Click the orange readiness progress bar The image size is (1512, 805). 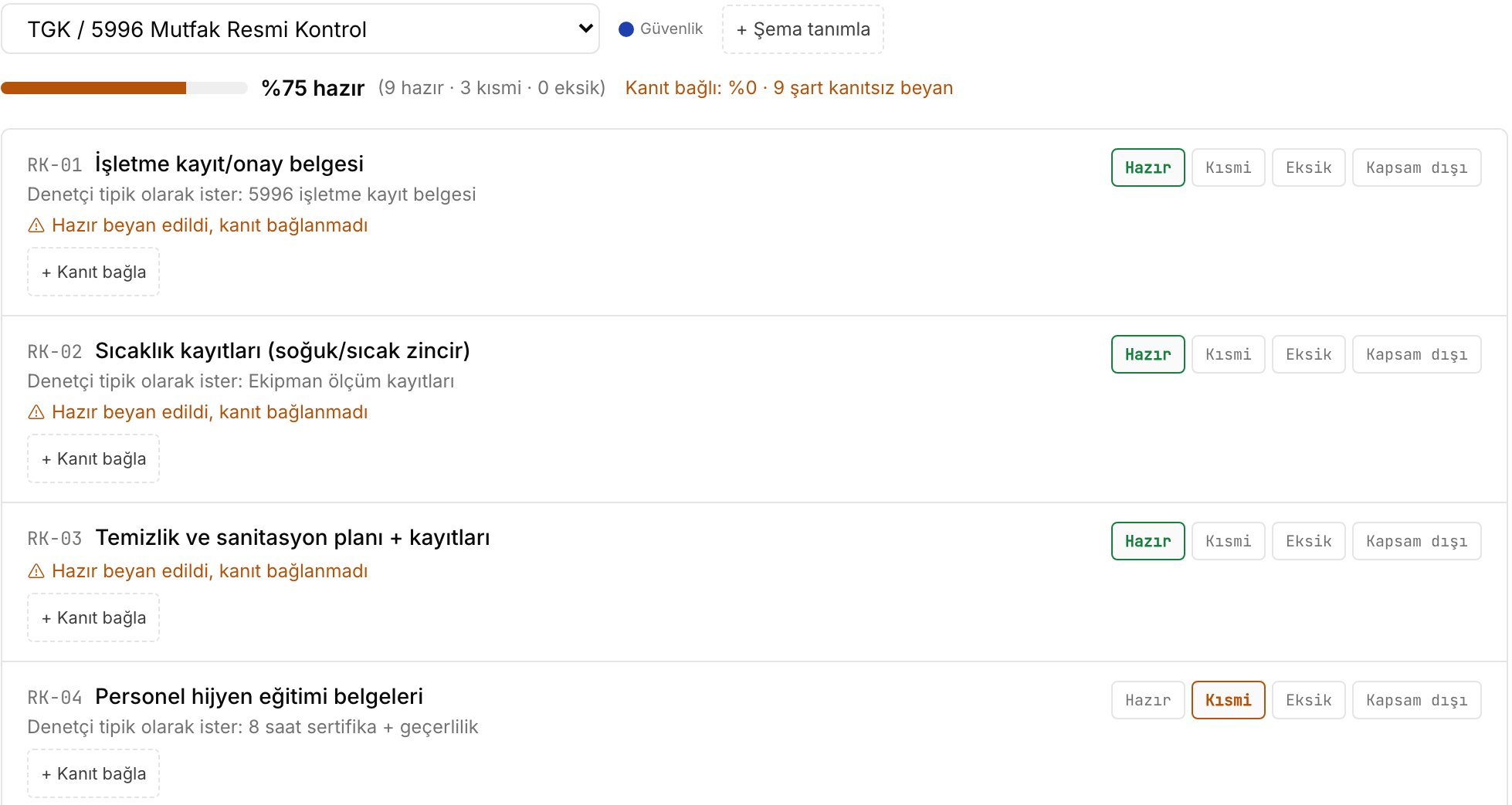tap(124, 88)
